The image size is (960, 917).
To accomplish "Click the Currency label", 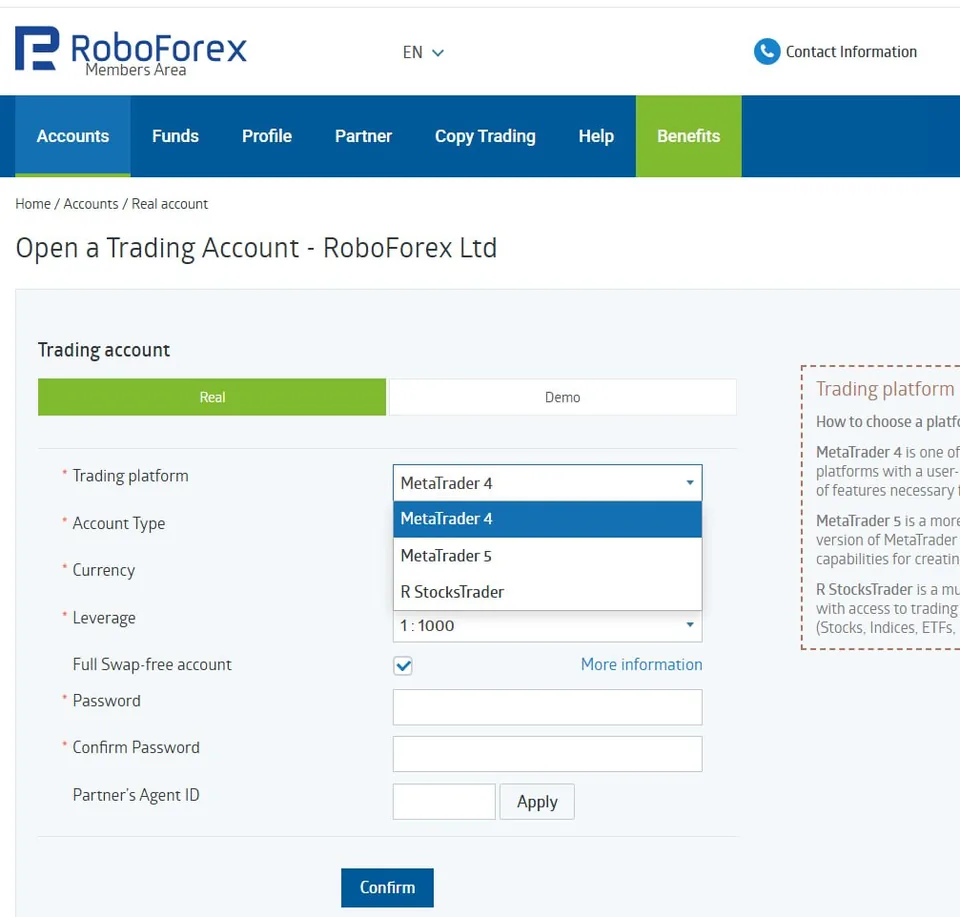I will pos(103,571).
